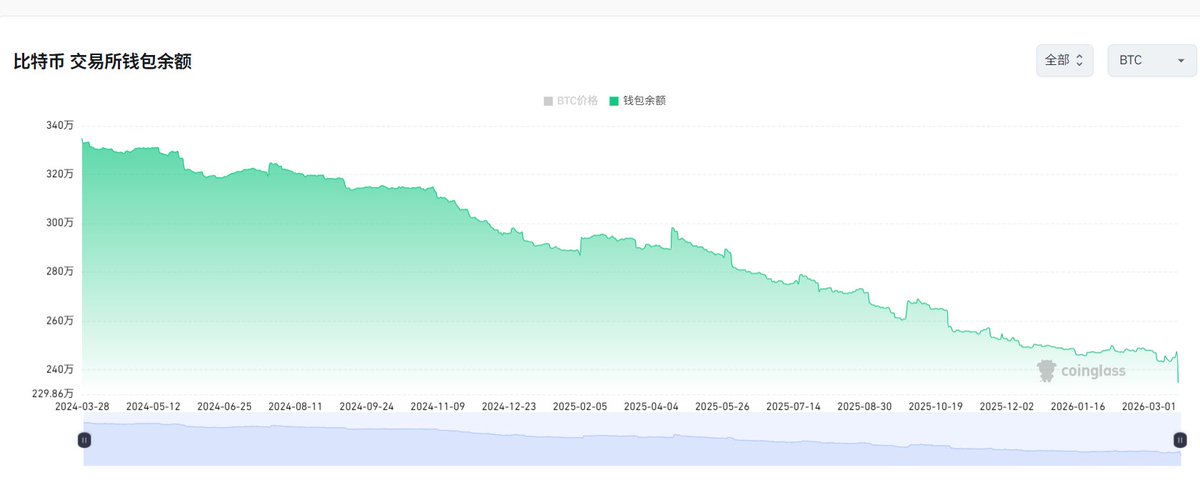
Task: Click the 260万 axis label
Action: click(59, 320)
